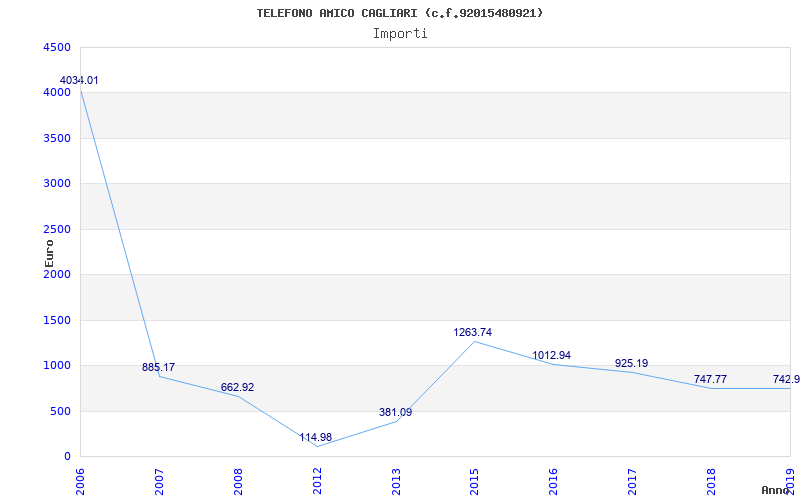Click the 2012 x-axis year label
This screenshot has height=500, width=800.
click(317, 481)
